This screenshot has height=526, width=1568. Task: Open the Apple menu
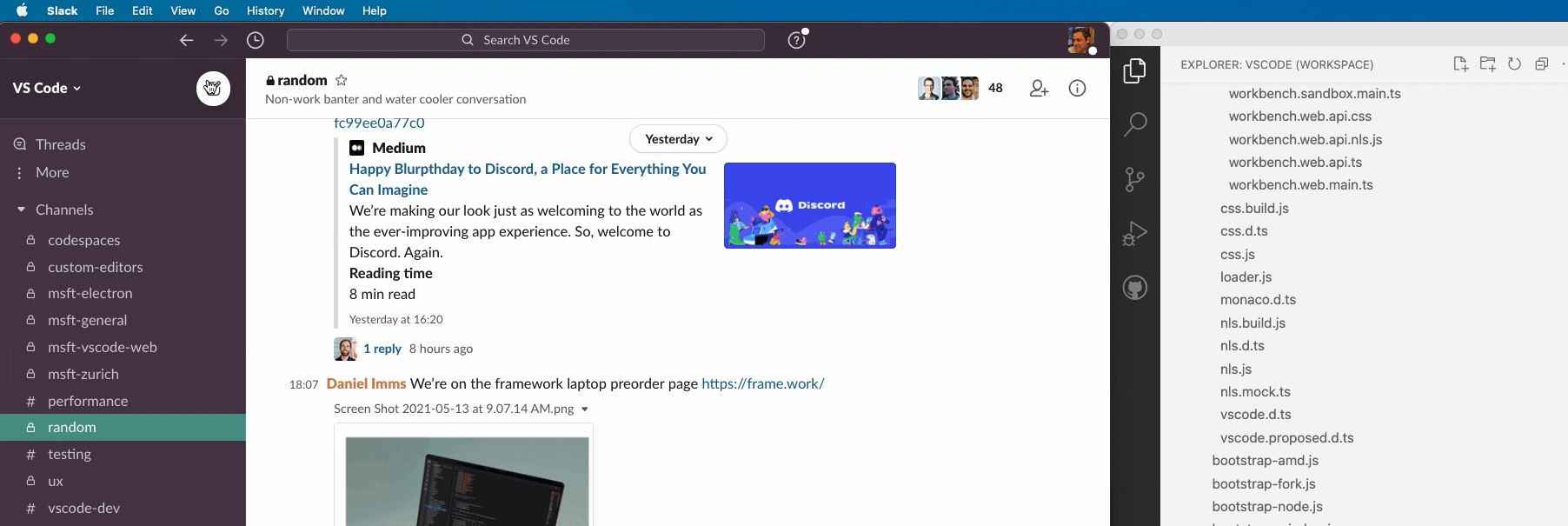[23, 10]
